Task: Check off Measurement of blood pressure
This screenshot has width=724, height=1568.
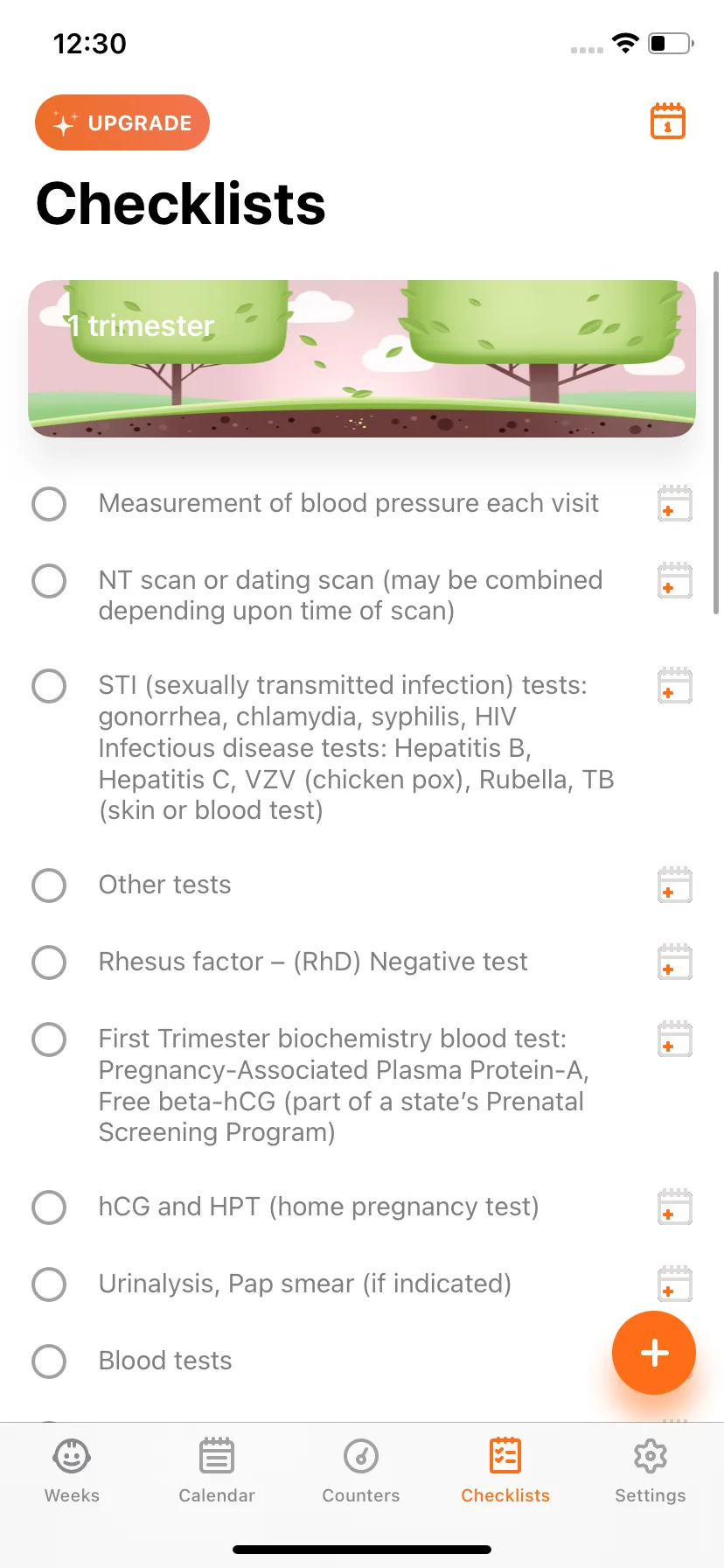Action: [49, 504]
